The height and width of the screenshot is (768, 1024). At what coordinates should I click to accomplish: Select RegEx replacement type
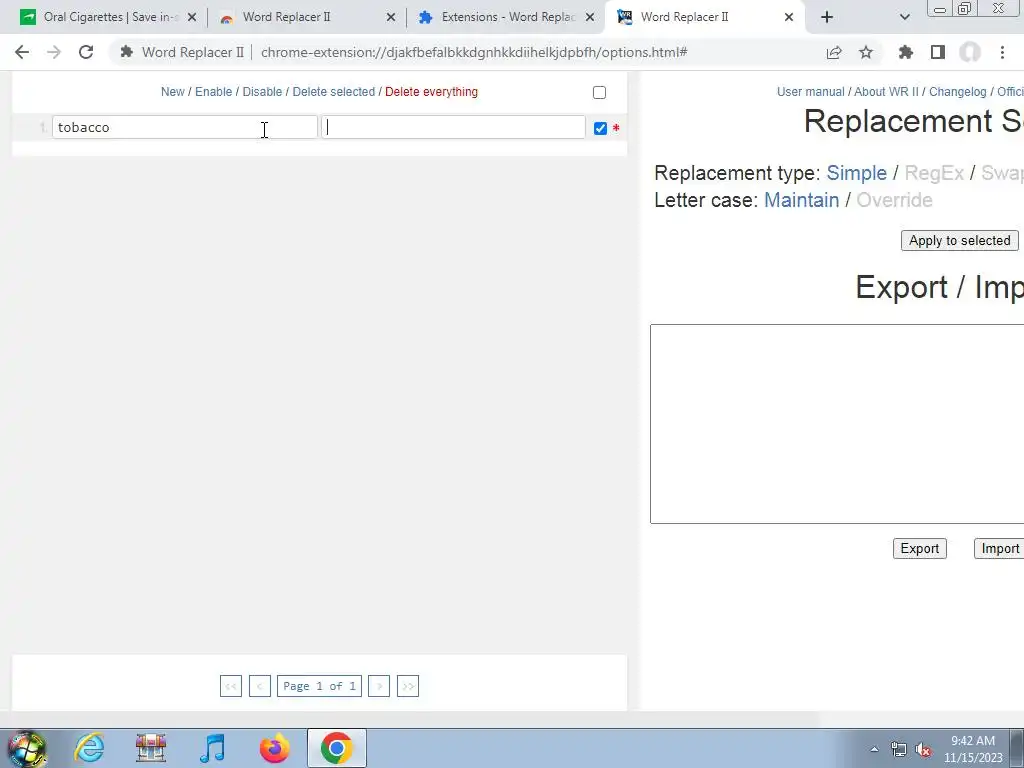click(934, 173)
